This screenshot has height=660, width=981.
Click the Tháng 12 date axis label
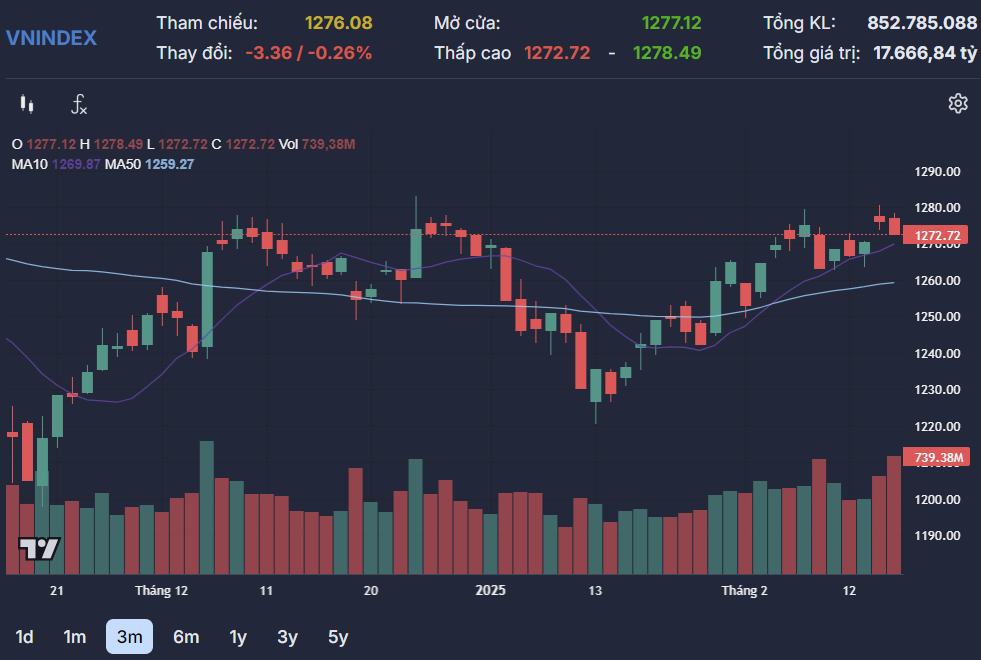click(161, 591)
